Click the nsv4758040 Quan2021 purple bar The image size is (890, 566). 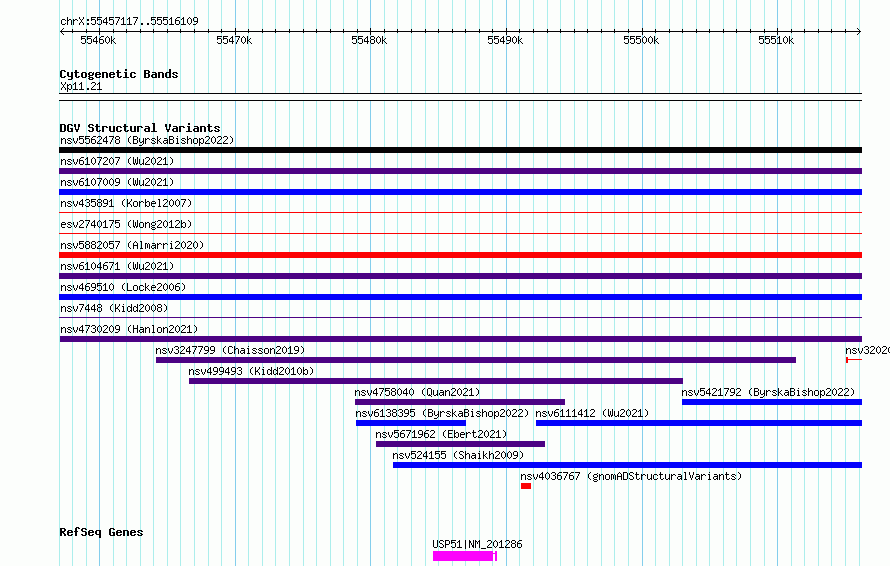[x=460, y=402]
